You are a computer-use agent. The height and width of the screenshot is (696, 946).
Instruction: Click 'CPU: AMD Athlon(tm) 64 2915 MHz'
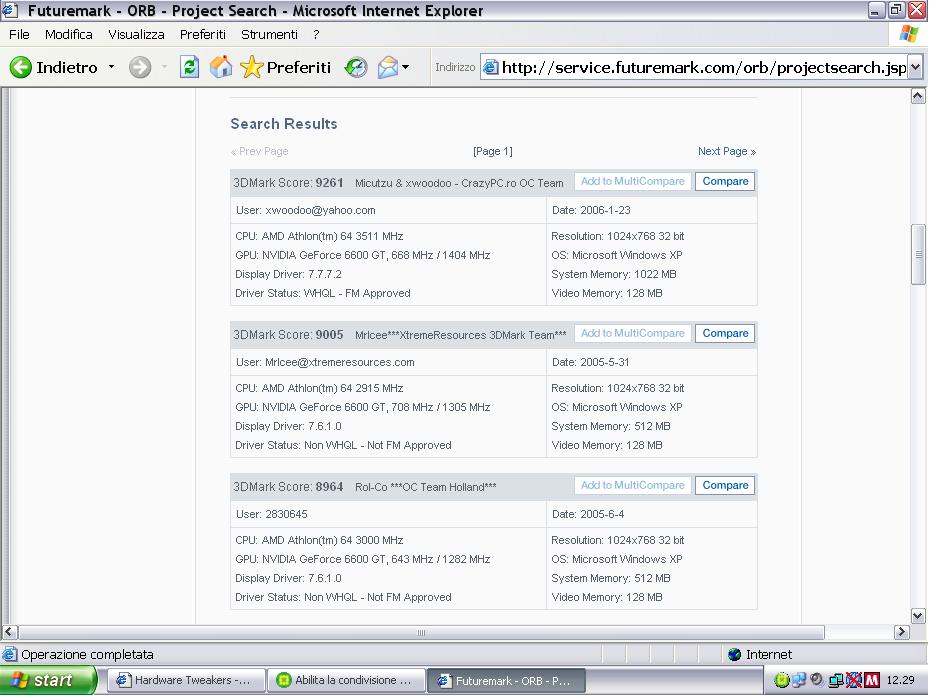319,388
